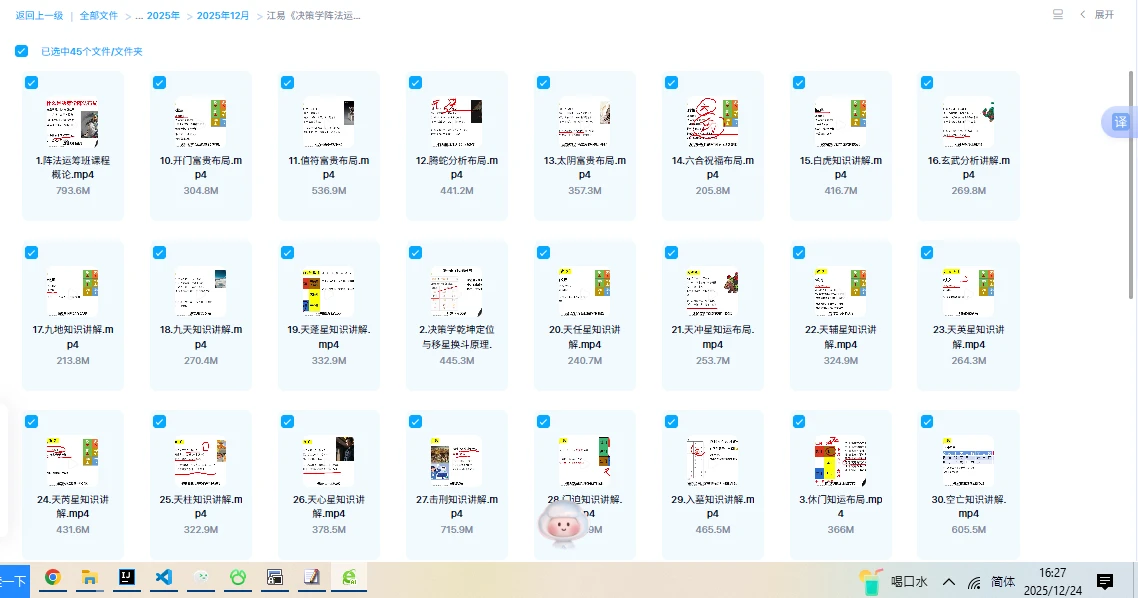Viewport: 1138px width, 598px height.
Task: Go to 全部文件 in breadcrumb
Action: [98, 16]
